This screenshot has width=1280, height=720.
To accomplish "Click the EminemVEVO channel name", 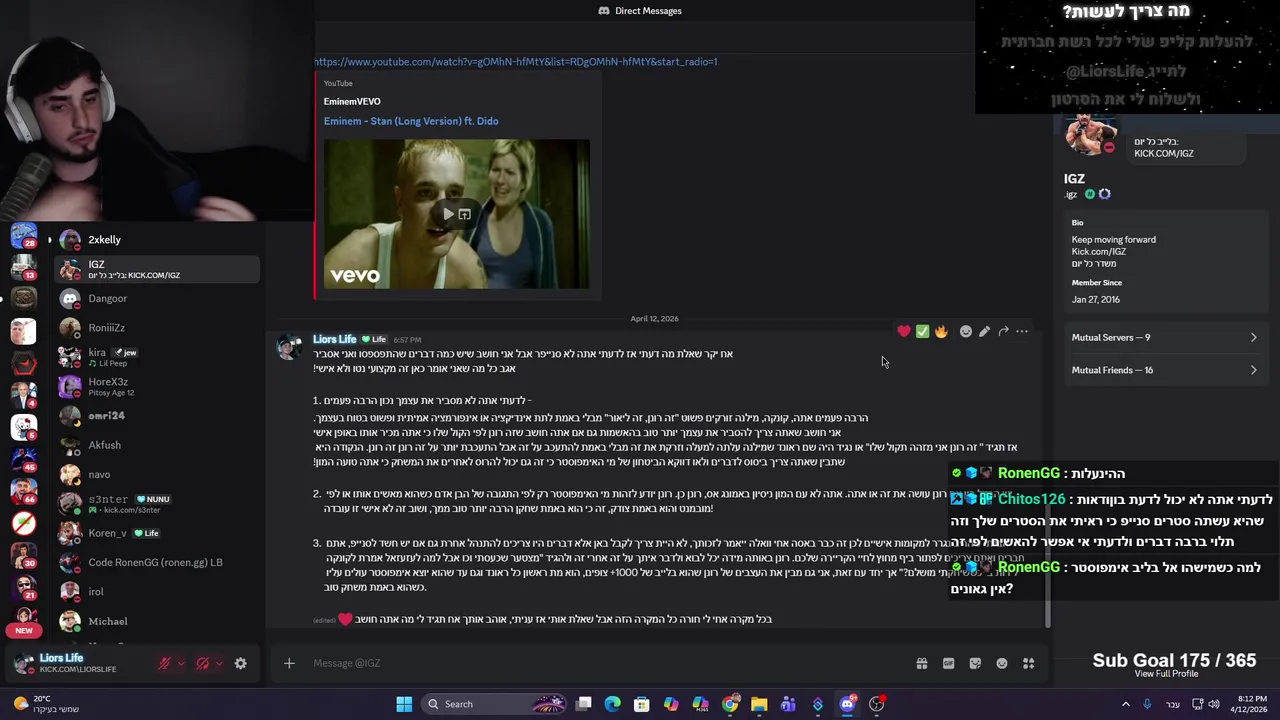I will click(x=352, y=101).
